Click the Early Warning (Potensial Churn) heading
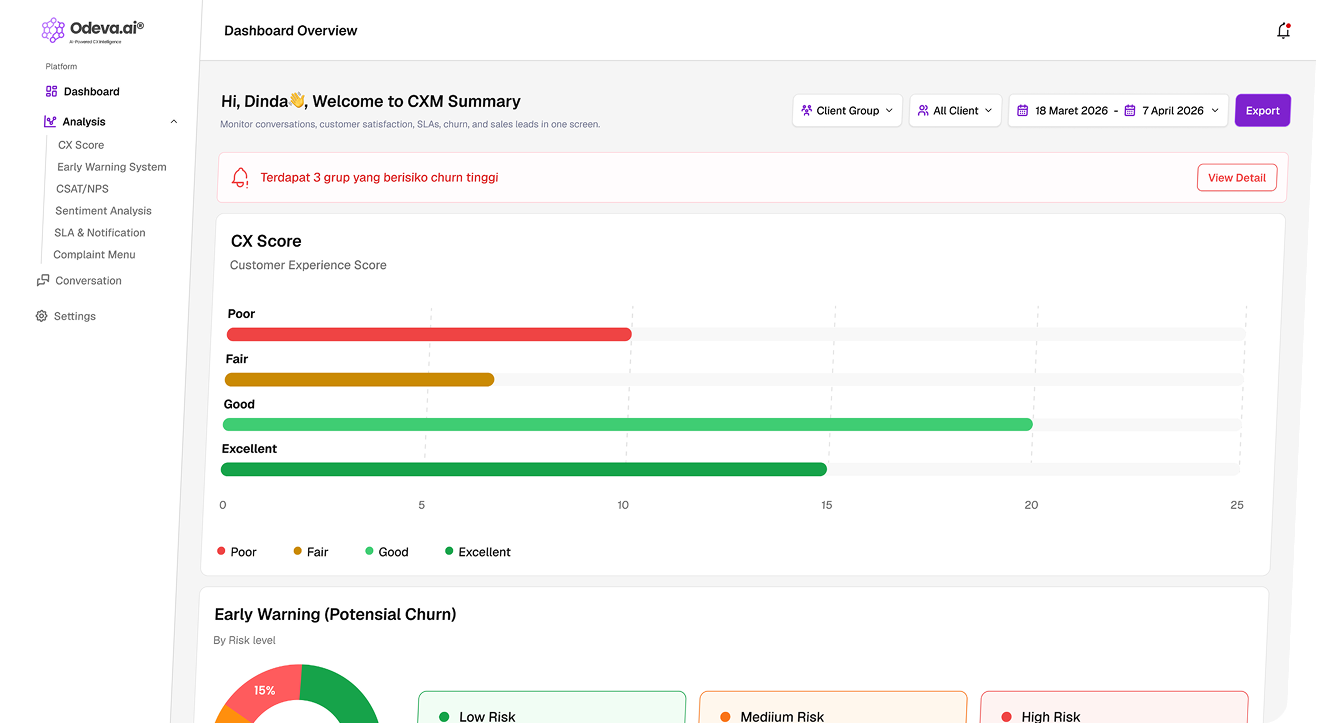Image resolution: width=1319 pixels, height=724 pixels. tap(335, 614)
